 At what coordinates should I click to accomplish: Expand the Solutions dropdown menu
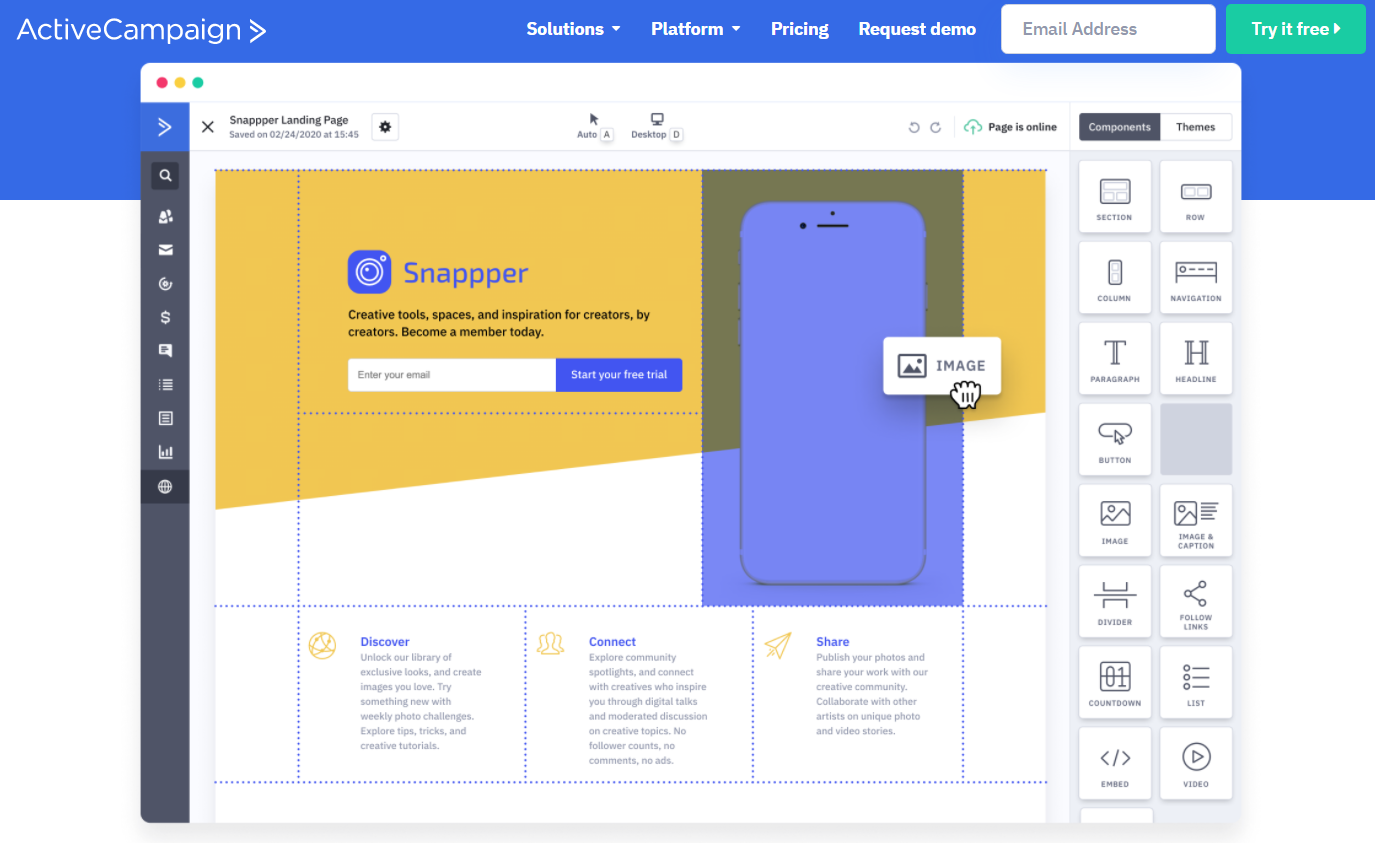click(x=573, y=29)
